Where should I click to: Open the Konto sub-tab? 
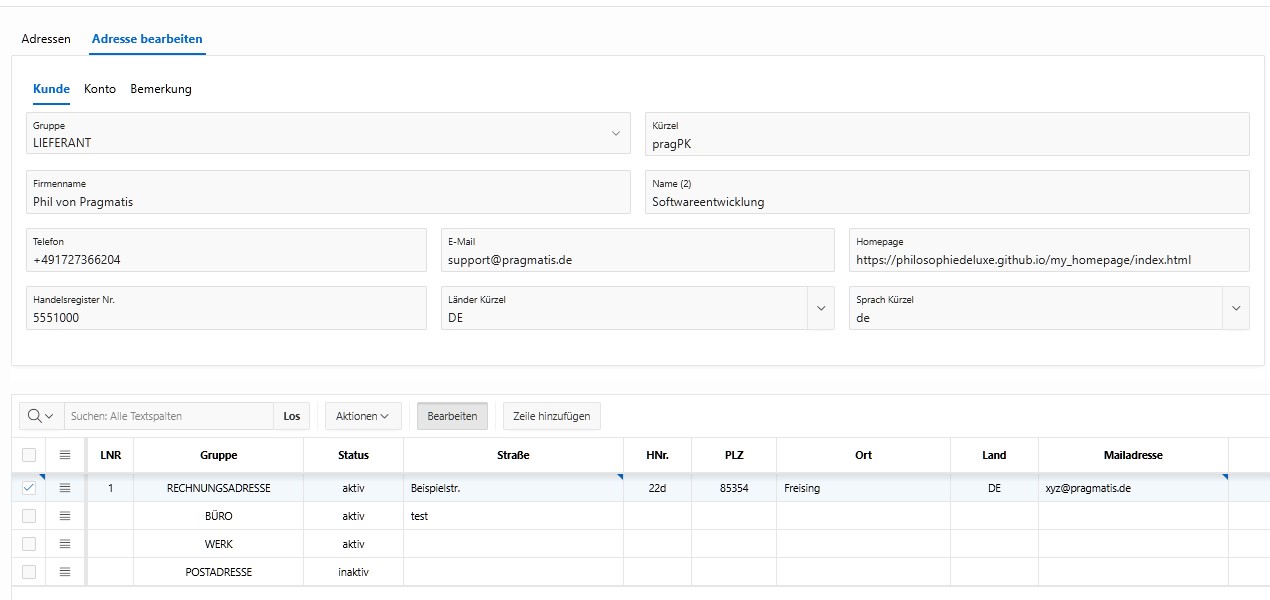coord(100,89)
